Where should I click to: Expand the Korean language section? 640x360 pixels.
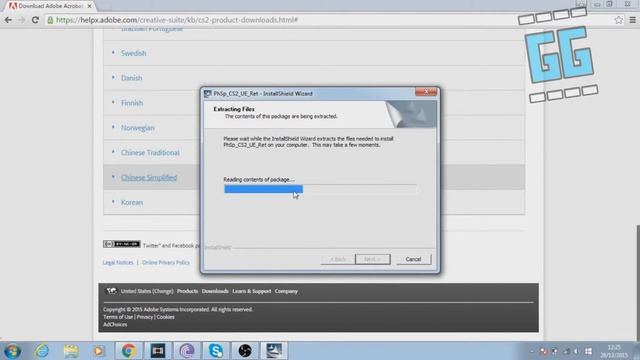point(132,202)
